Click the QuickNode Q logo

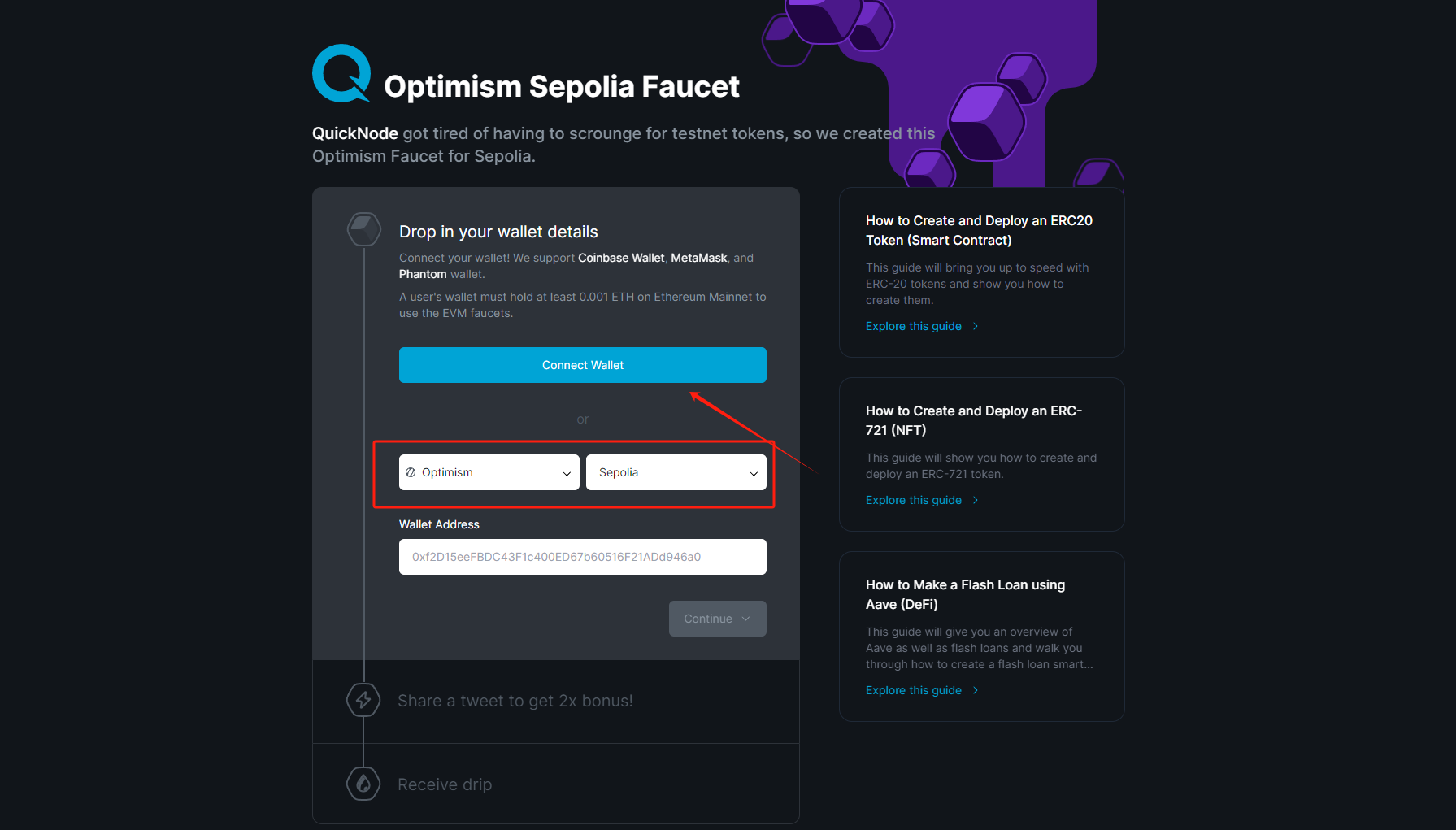pyautogui.click(x=341, y=73)
